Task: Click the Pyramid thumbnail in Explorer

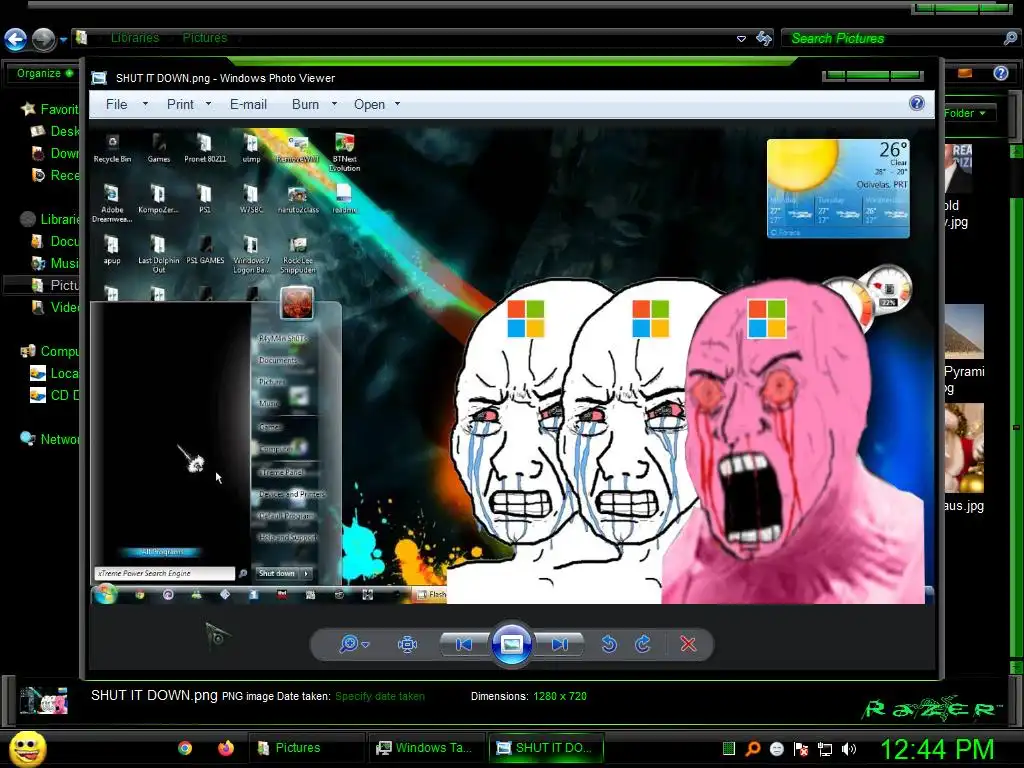Action: point(964,332)
